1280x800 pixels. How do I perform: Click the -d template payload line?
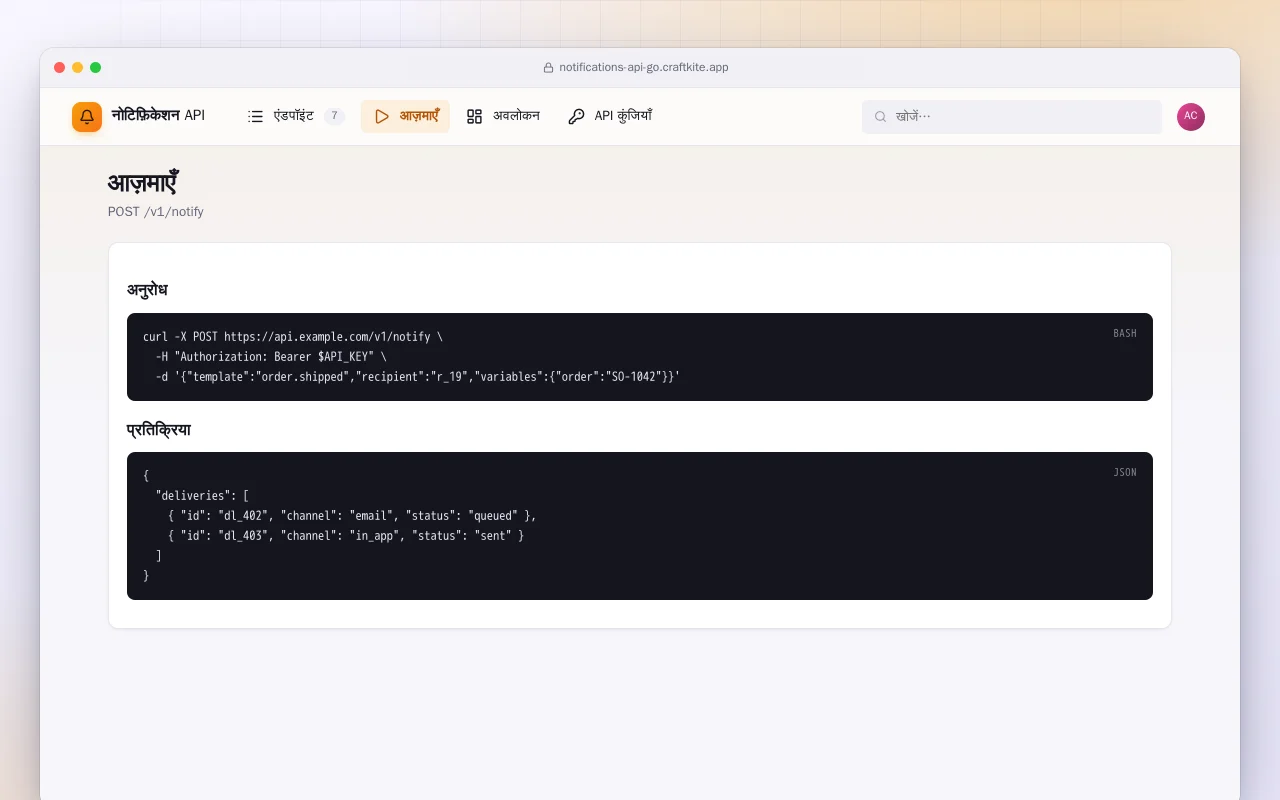click(418, 377)
